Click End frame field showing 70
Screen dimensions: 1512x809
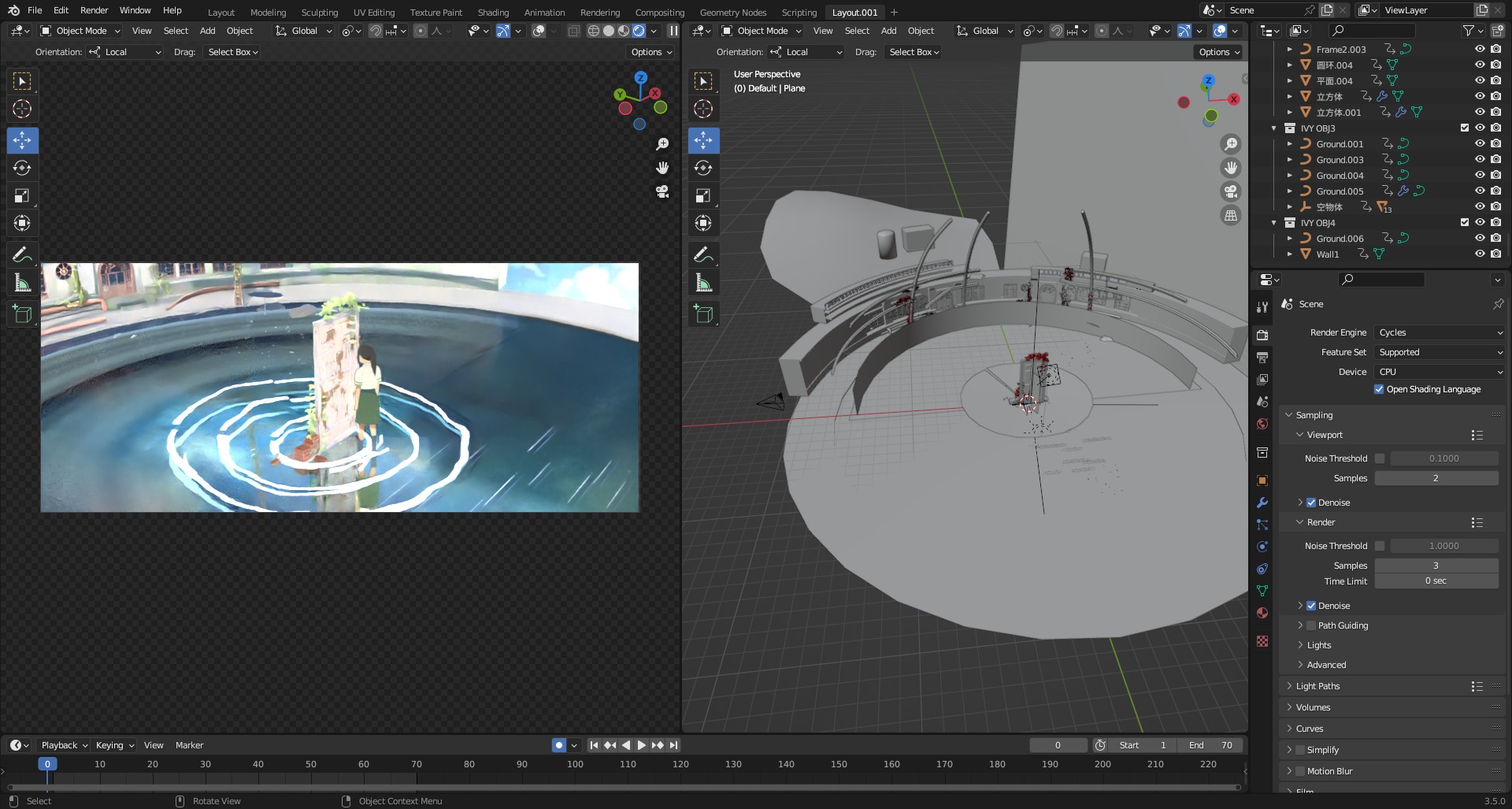[x=1210, y=745]
